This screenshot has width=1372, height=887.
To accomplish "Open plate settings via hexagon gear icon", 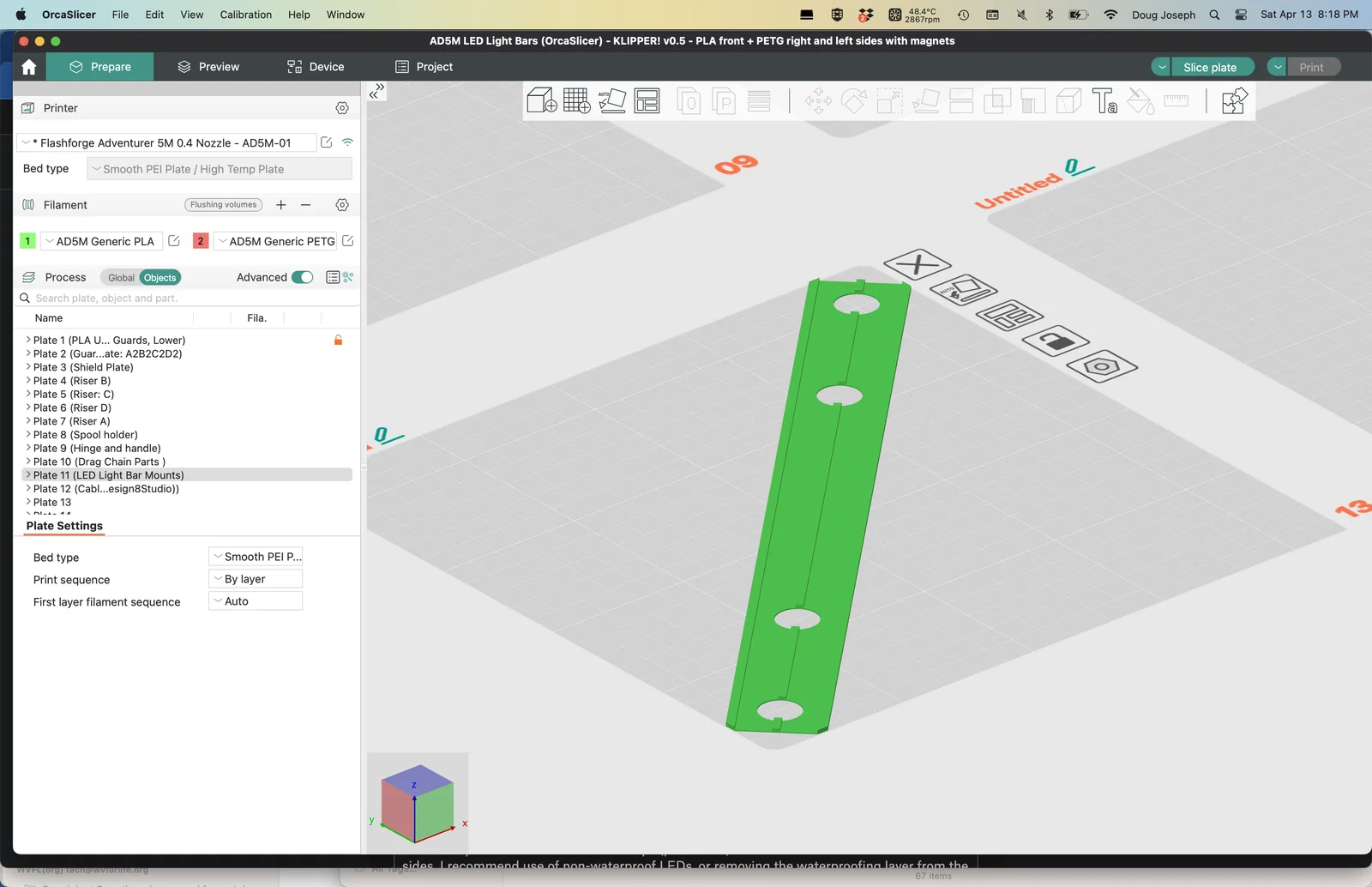I will pyautogui.click(x=1102, y=366).
